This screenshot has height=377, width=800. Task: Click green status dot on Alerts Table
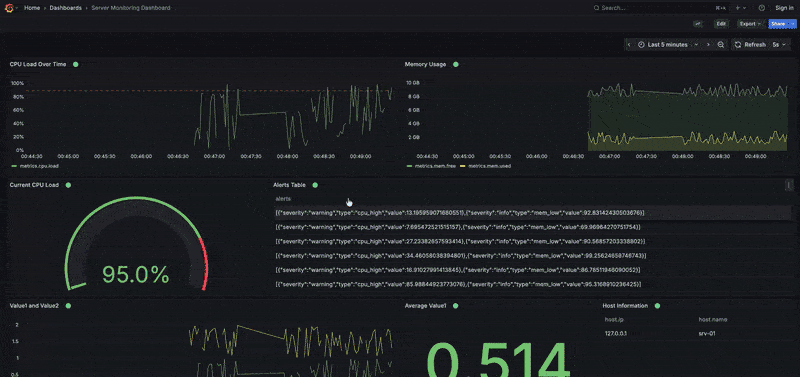point(315,185)
